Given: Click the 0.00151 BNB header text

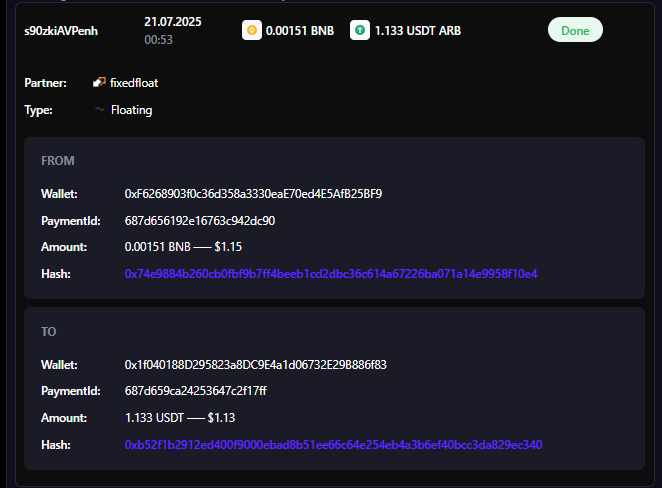Looking at the screenshot, I should (x=300, y=31).
